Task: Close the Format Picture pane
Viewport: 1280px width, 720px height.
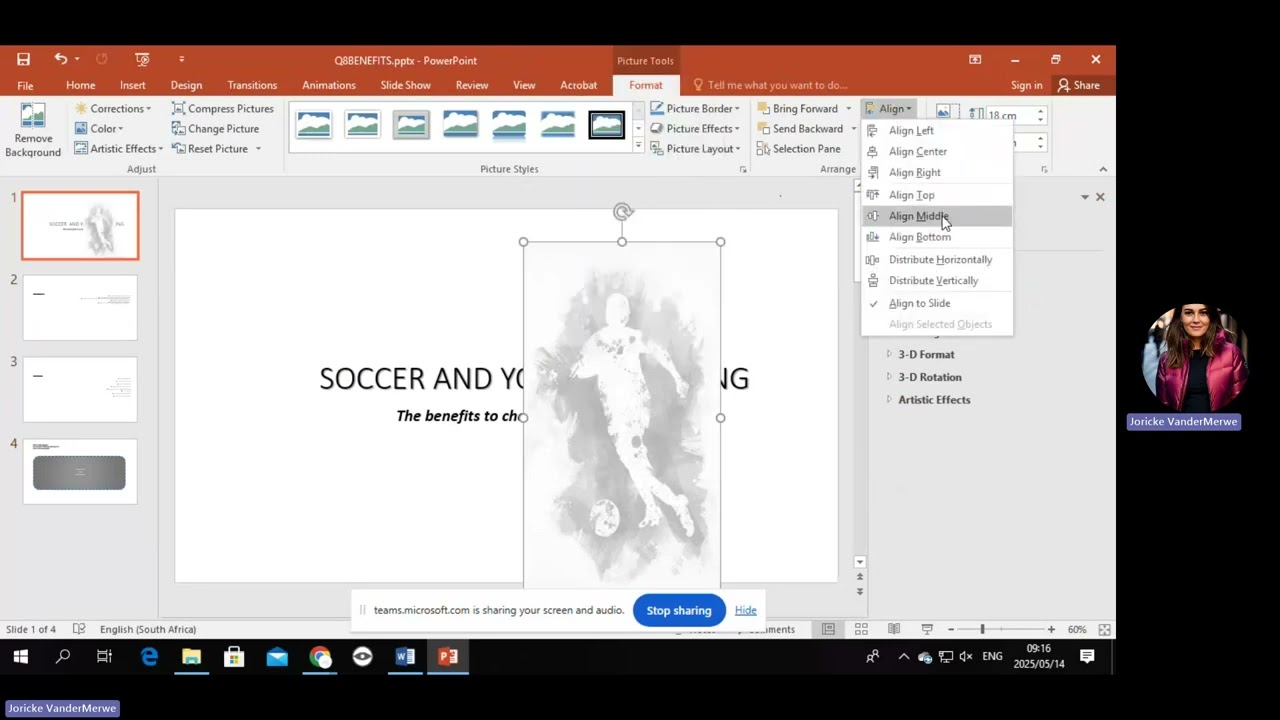Action: tap(1100, 197)
